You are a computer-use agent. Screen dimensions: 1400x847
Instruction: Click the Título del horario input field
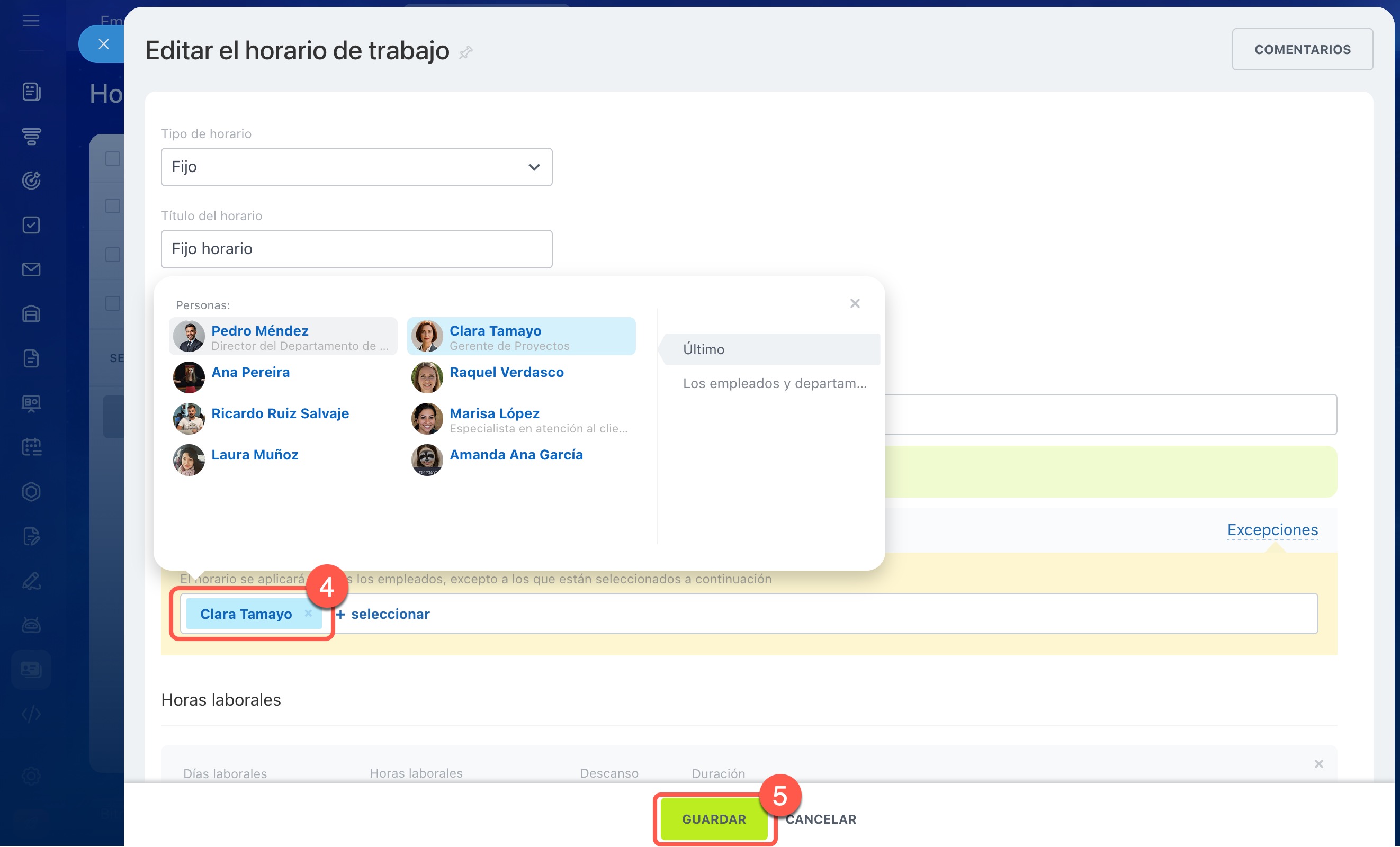point(356,249)
